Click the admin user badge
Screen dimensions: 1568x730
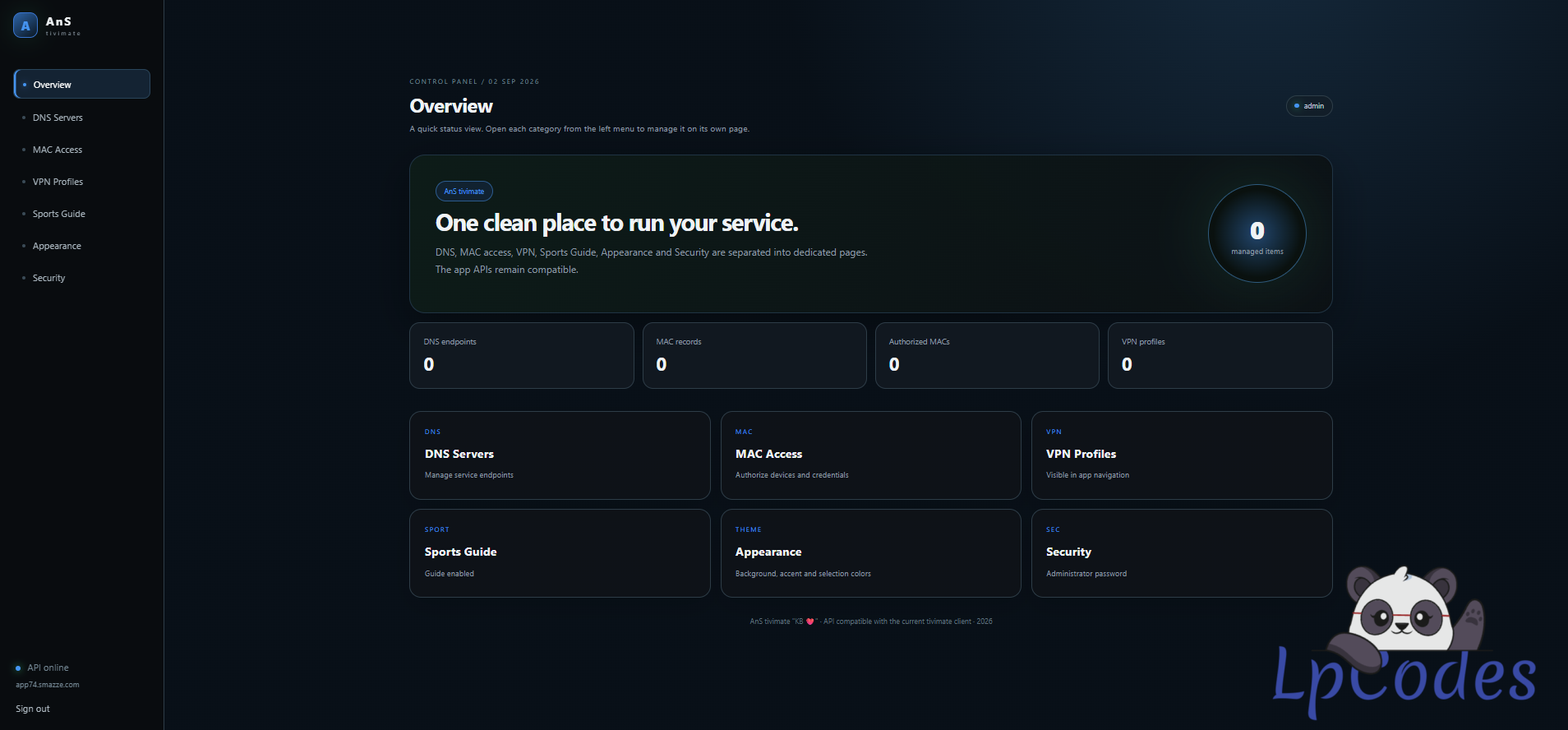[1309, 106]
